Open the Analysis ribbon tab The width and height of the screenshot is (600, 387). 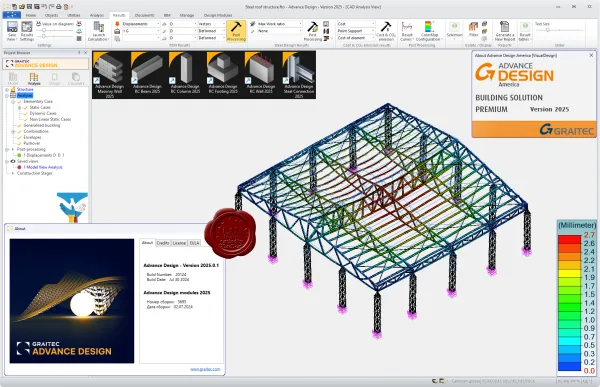click(x=96, y=15)
